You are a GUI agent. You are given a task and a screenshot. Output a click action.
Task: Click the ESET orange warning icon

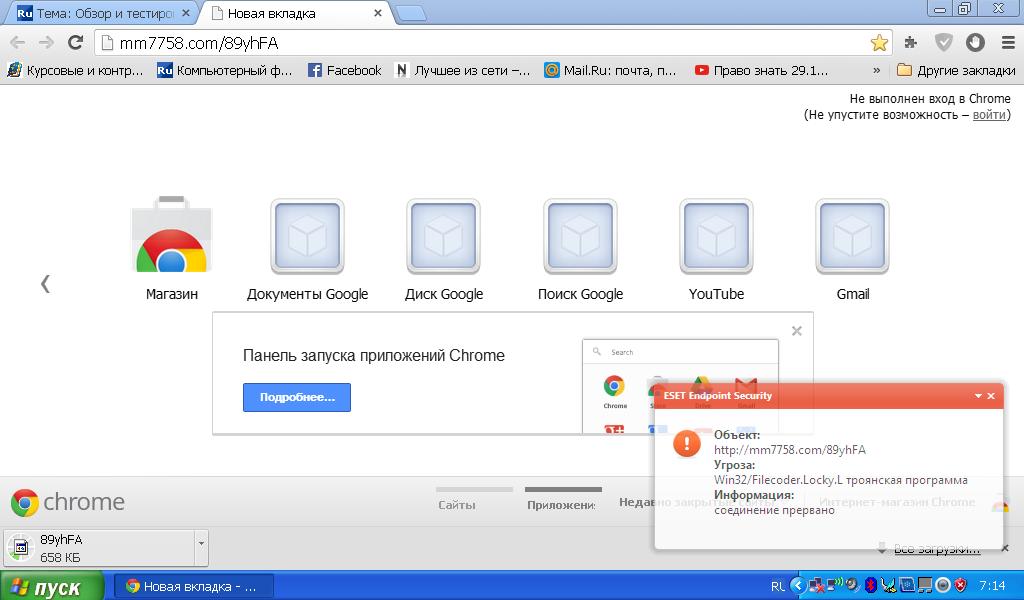click(x=686, y=444)
